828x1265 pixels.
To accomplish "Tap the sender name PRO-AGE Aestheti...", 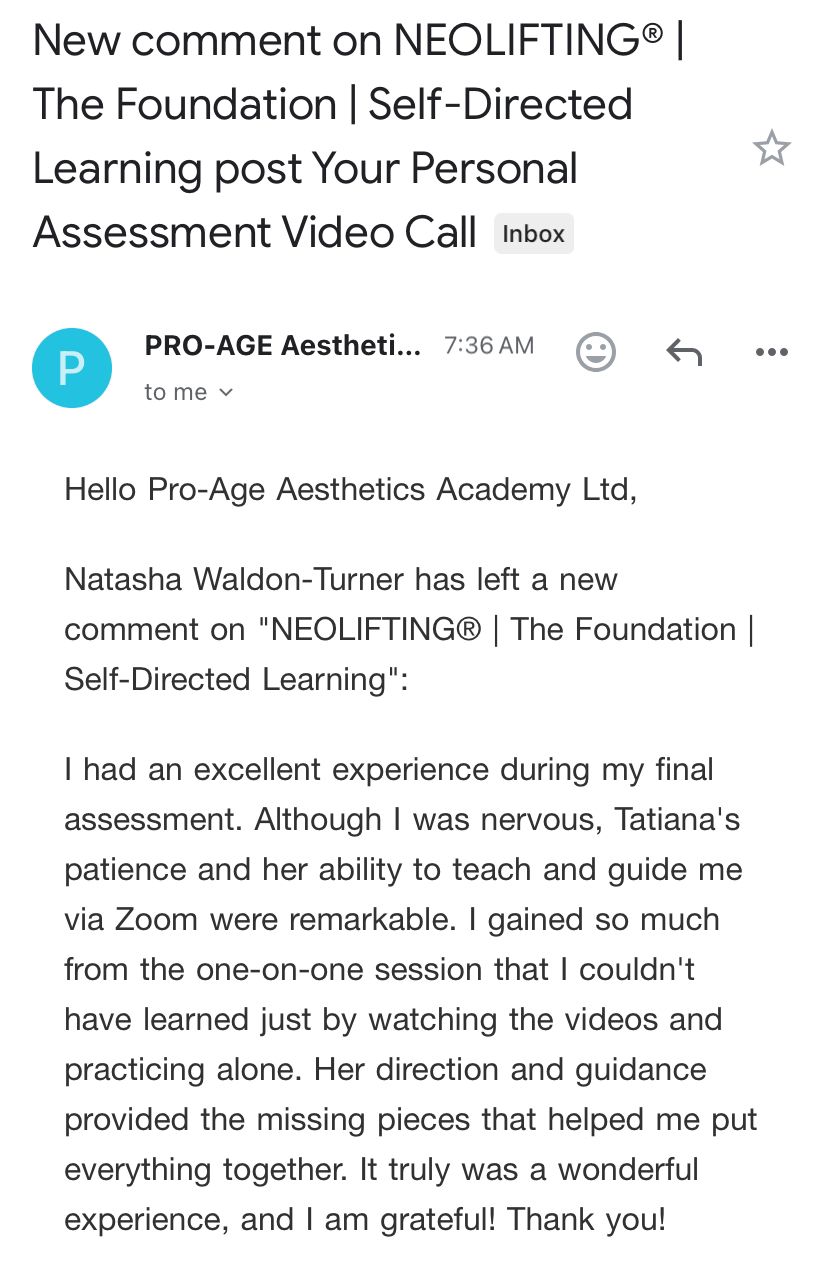I will pos(282,346).
